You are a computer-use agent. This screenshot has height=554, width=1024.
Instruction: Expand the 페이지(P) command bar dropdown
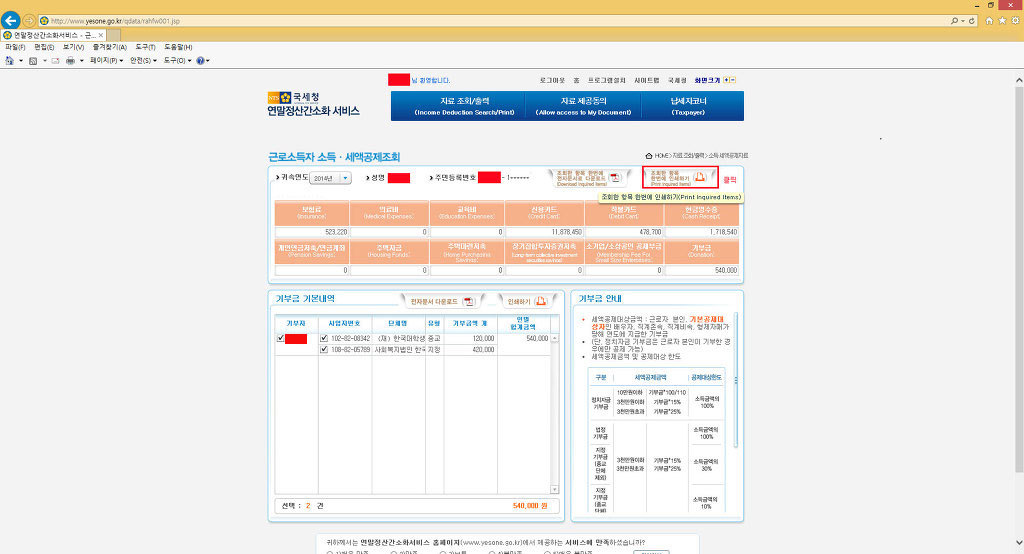tap(106, 61)
